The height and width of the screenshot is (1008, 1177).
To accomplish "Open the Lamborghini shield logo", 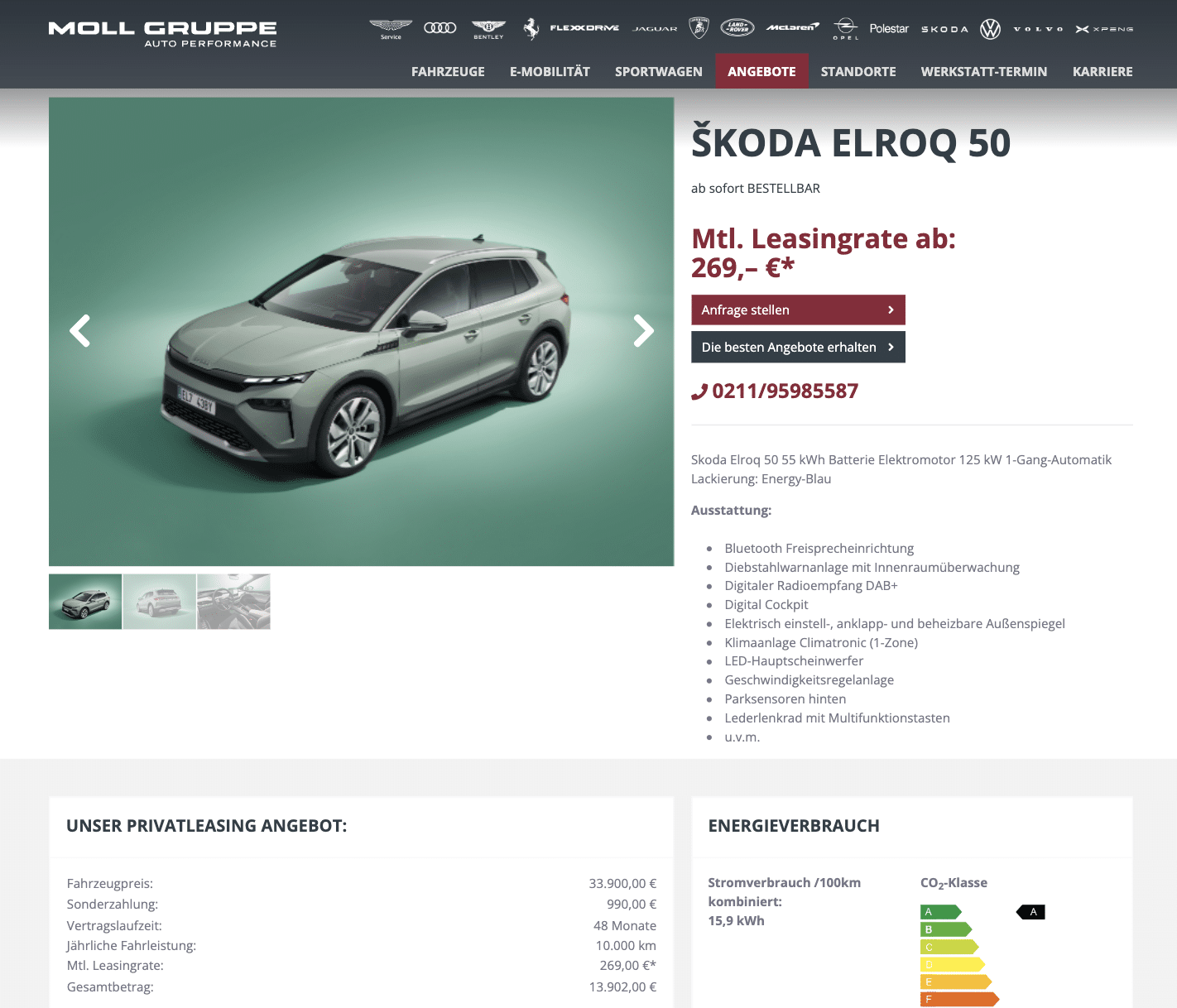I will [x=699, y=28].
